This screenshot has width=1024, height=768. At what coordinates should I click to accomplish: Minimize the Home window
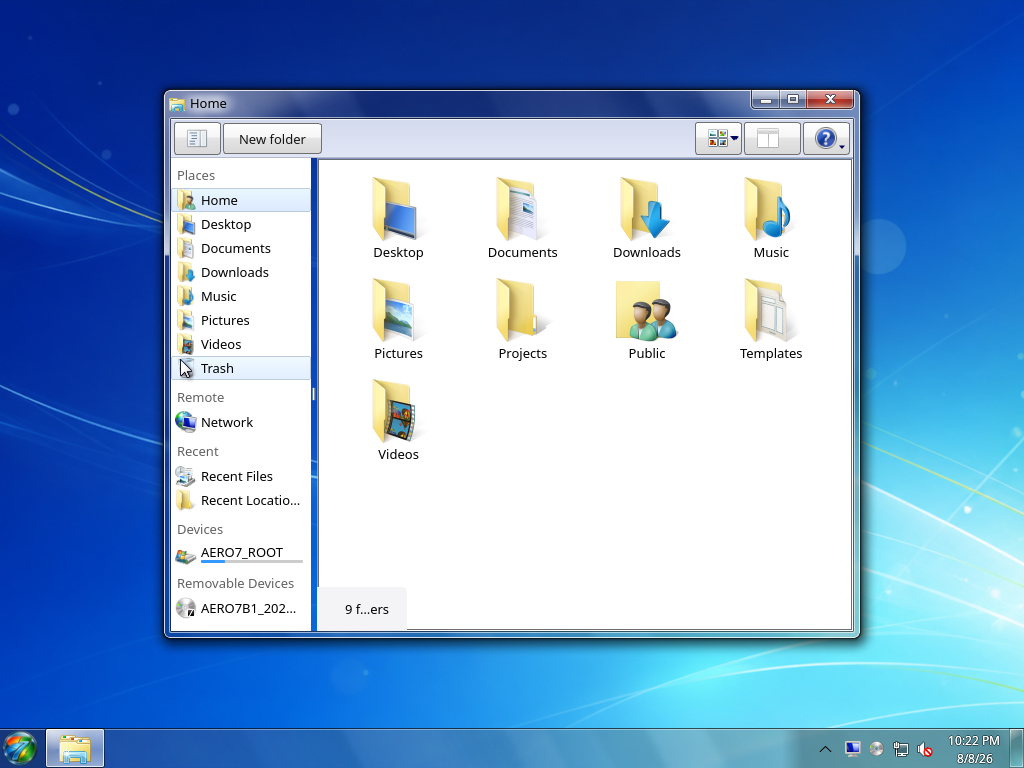point(766,99)
